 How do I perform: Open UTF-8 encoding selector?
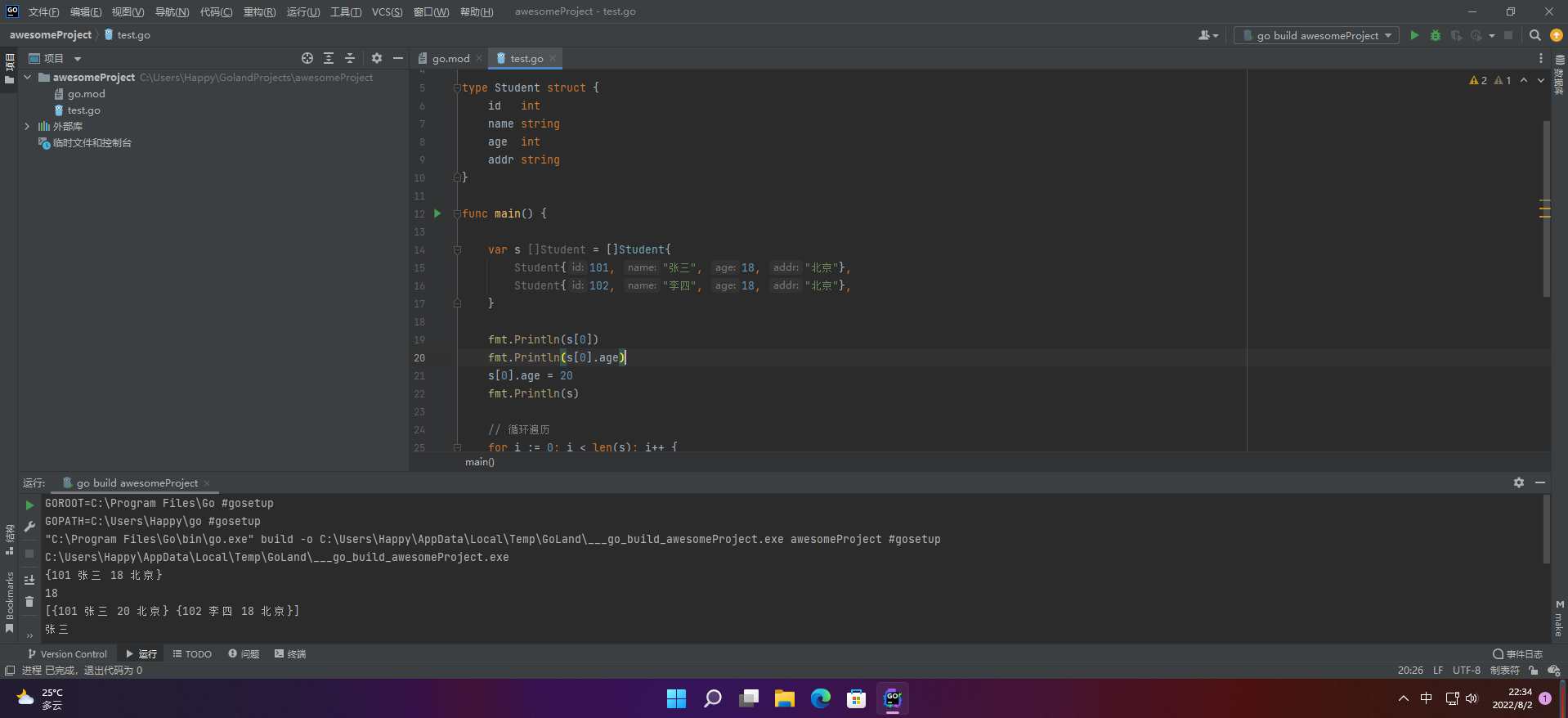[1467, 671]
